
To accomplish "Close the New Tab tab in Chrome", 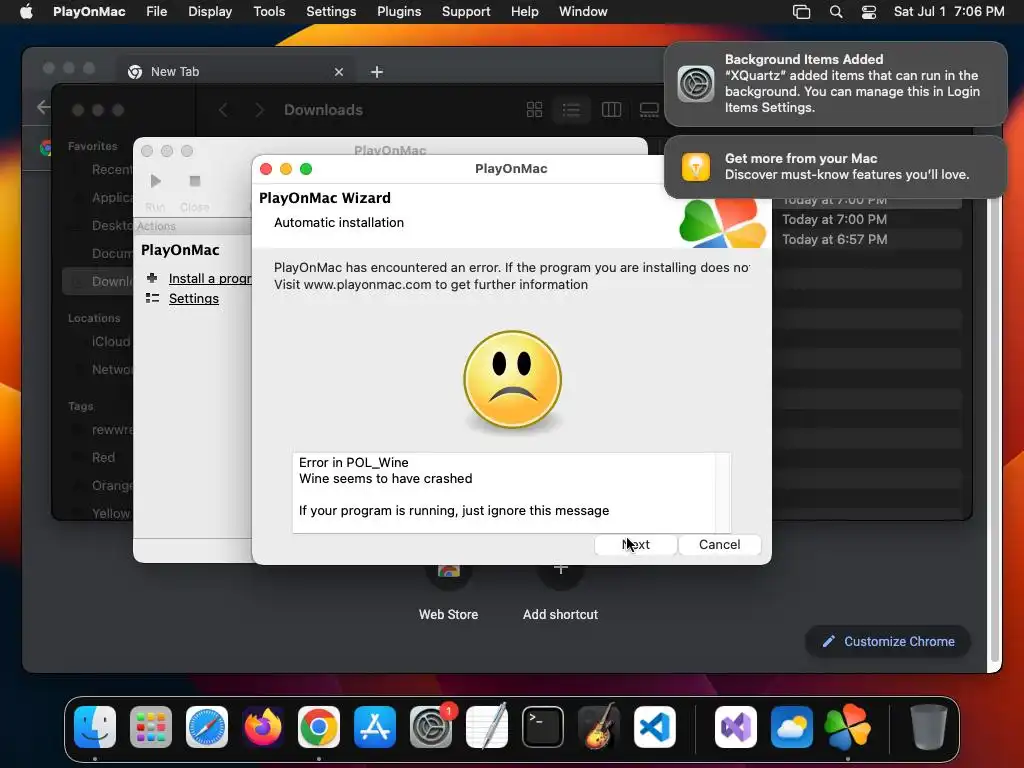I will tap(339, 72).
